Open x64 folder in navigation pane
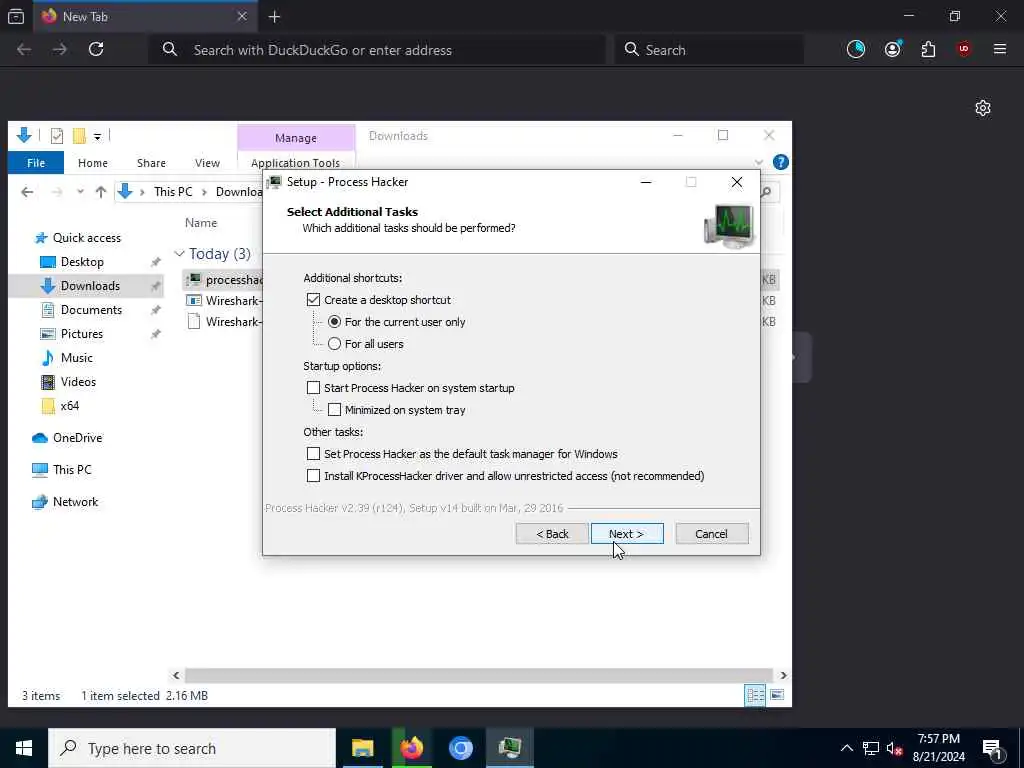This screenshot has width=1024, height=768. (x=69, y=406)
